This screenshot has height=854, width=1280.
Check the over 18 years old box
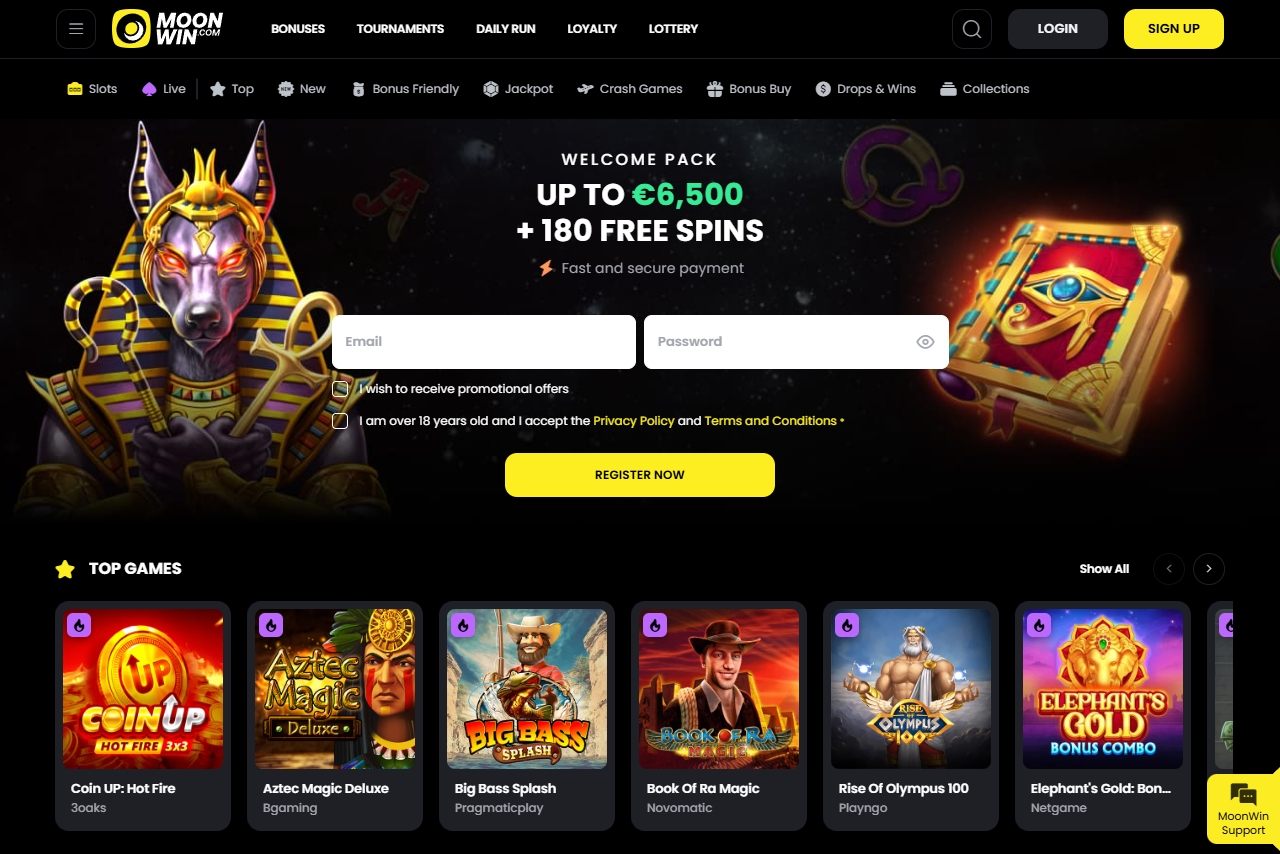point(340,421)
